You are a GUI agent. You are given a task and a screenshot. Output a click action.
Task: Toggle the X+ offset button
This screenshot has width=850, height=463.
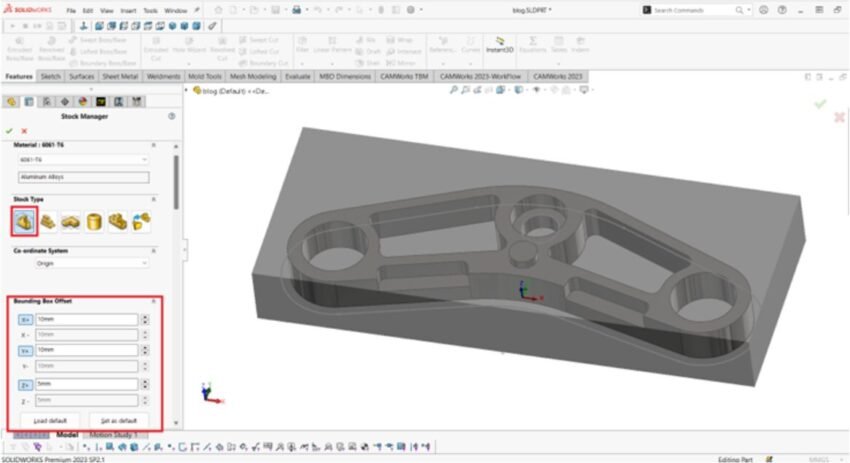[25, 320]
